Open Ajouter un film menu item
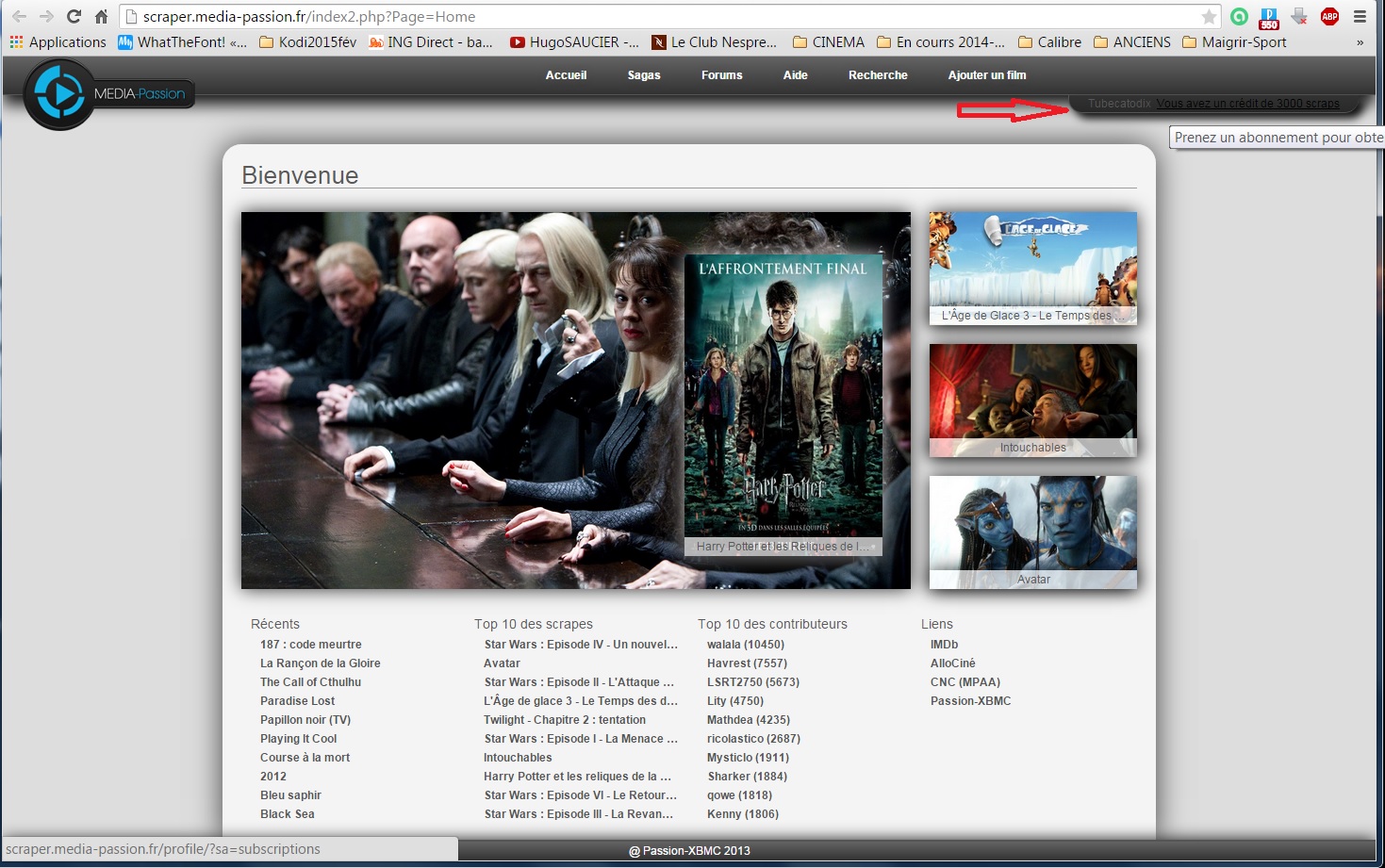 (x=987, y=75)
